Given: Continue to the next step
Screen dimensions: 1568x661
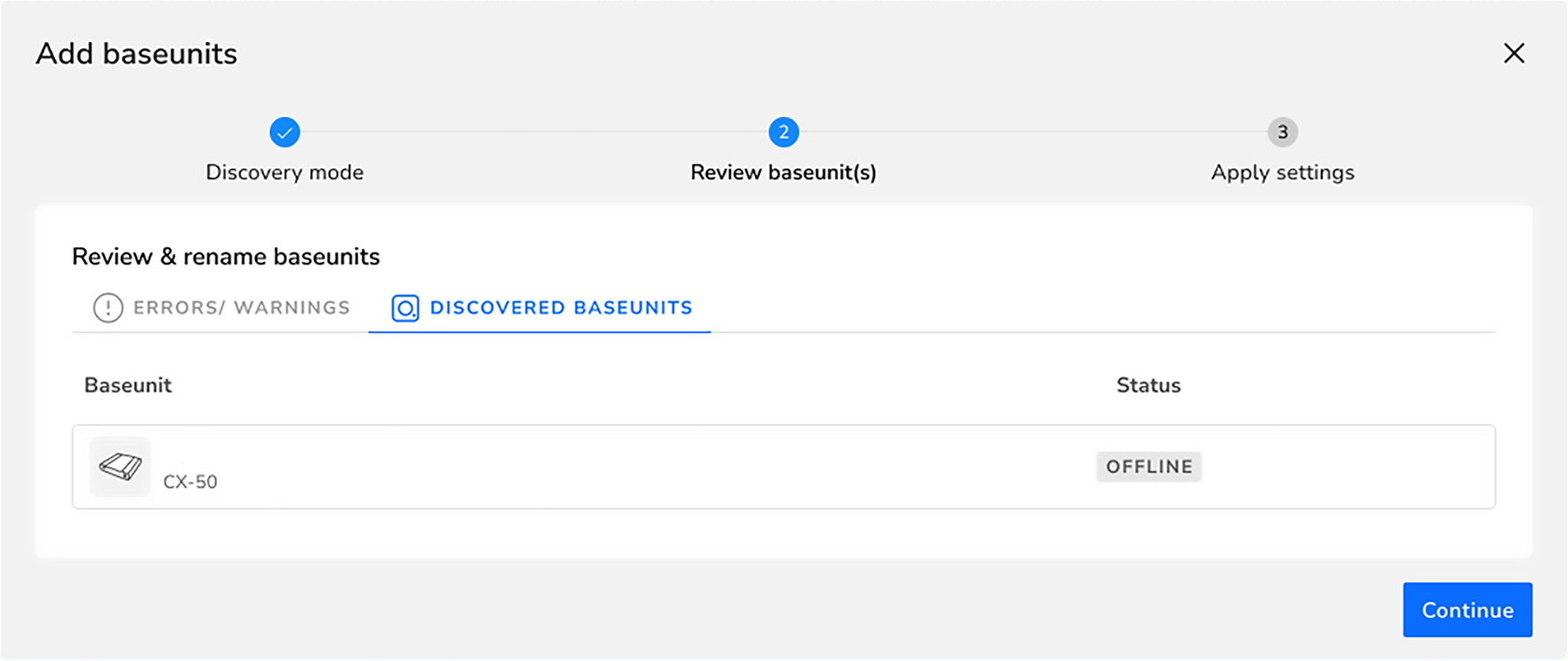Looking at the screenshot, I should click(1467, 610).
